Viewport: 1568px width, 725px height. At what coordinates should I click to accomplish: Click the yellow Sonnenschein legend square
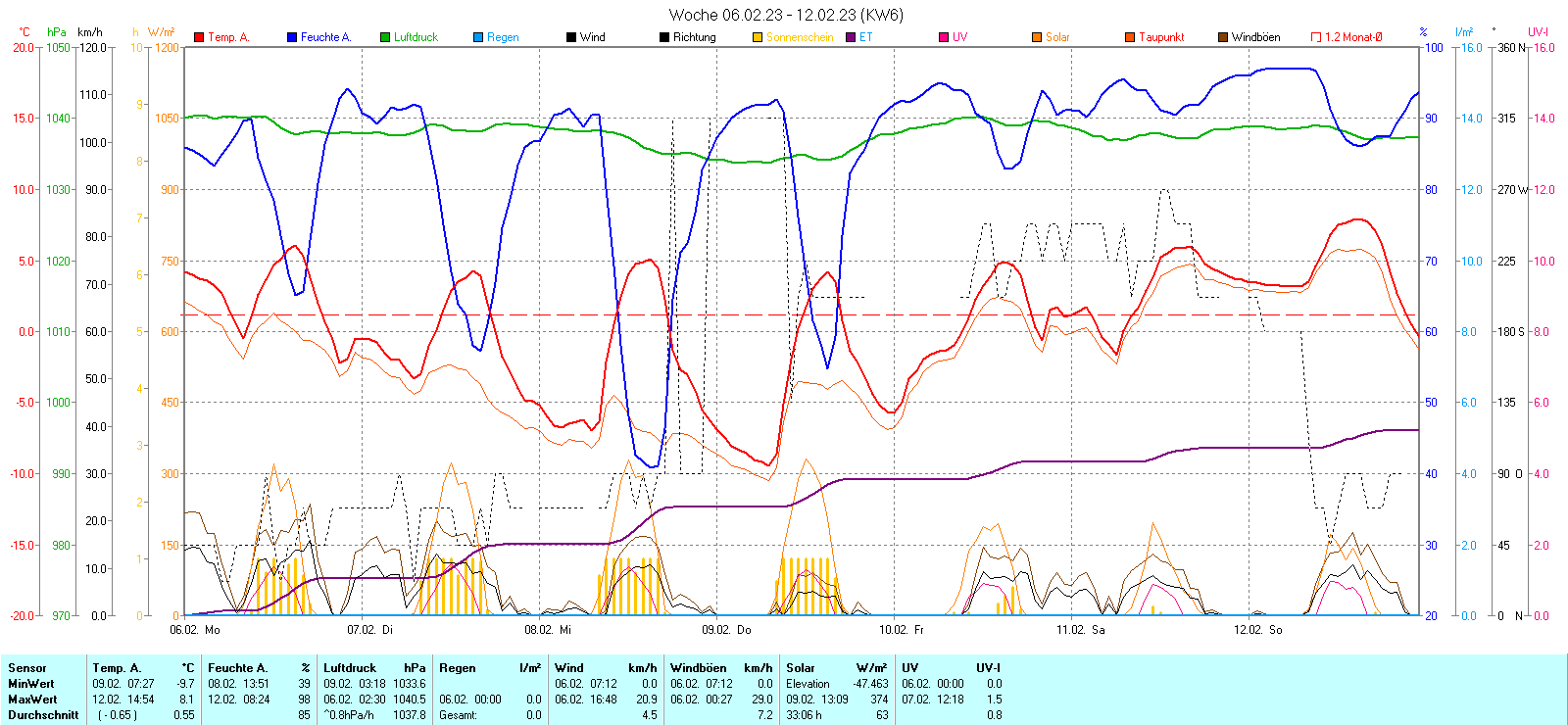[758, 37]
